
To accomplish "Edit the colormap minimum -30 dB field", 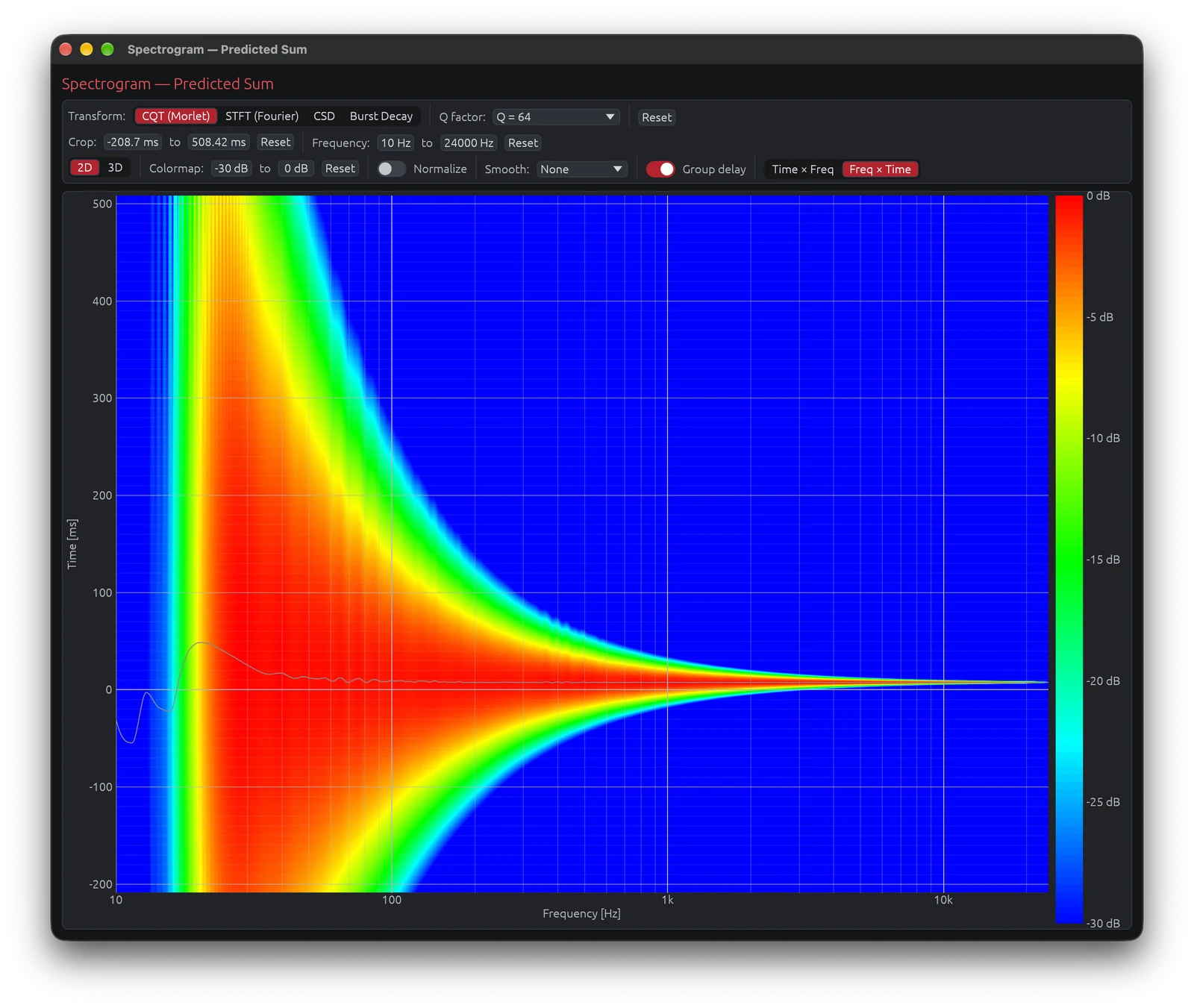I will [231, 169].
